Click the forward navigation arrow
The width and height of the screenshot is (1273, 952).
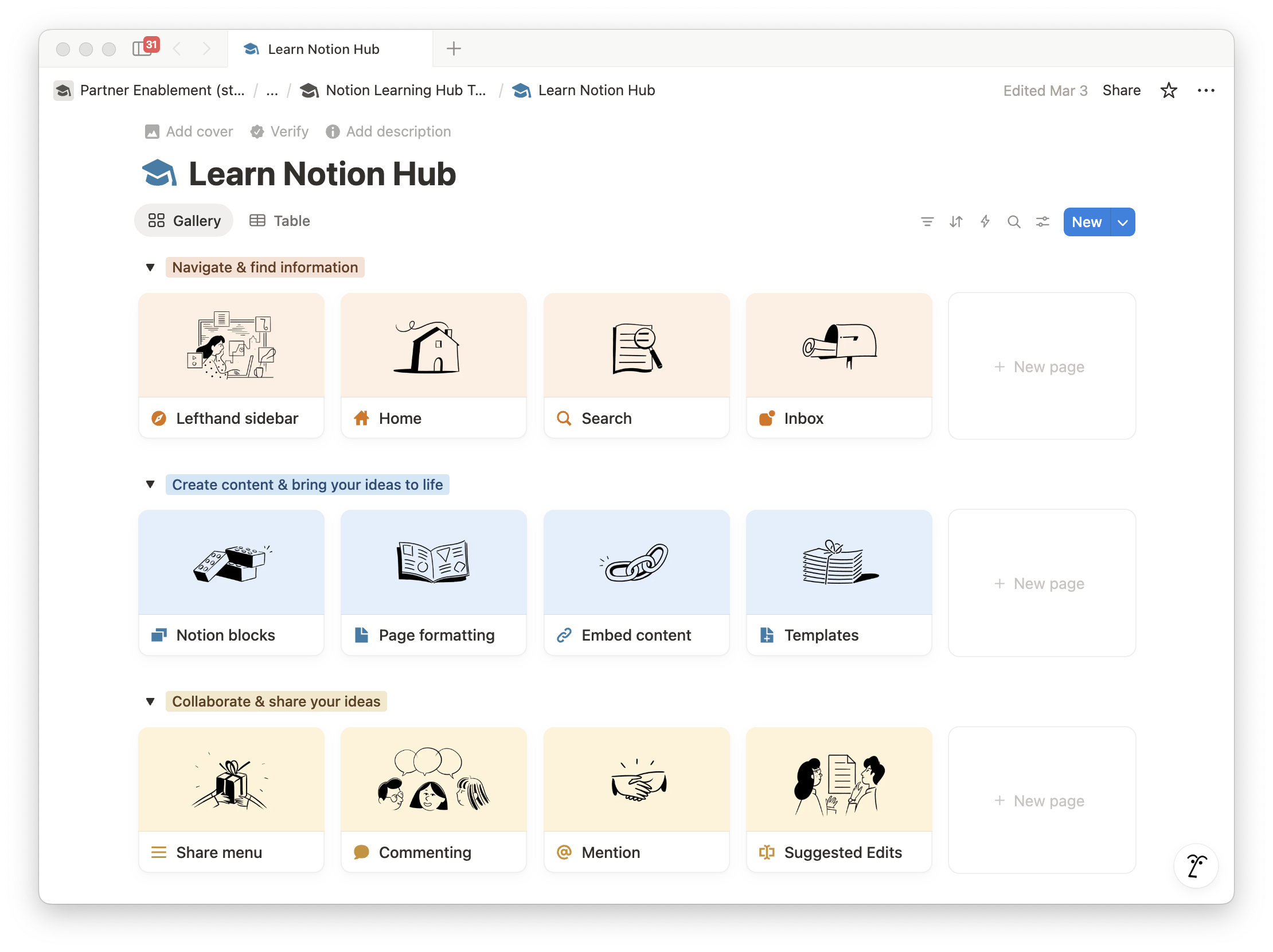click(x=206, y=49)
